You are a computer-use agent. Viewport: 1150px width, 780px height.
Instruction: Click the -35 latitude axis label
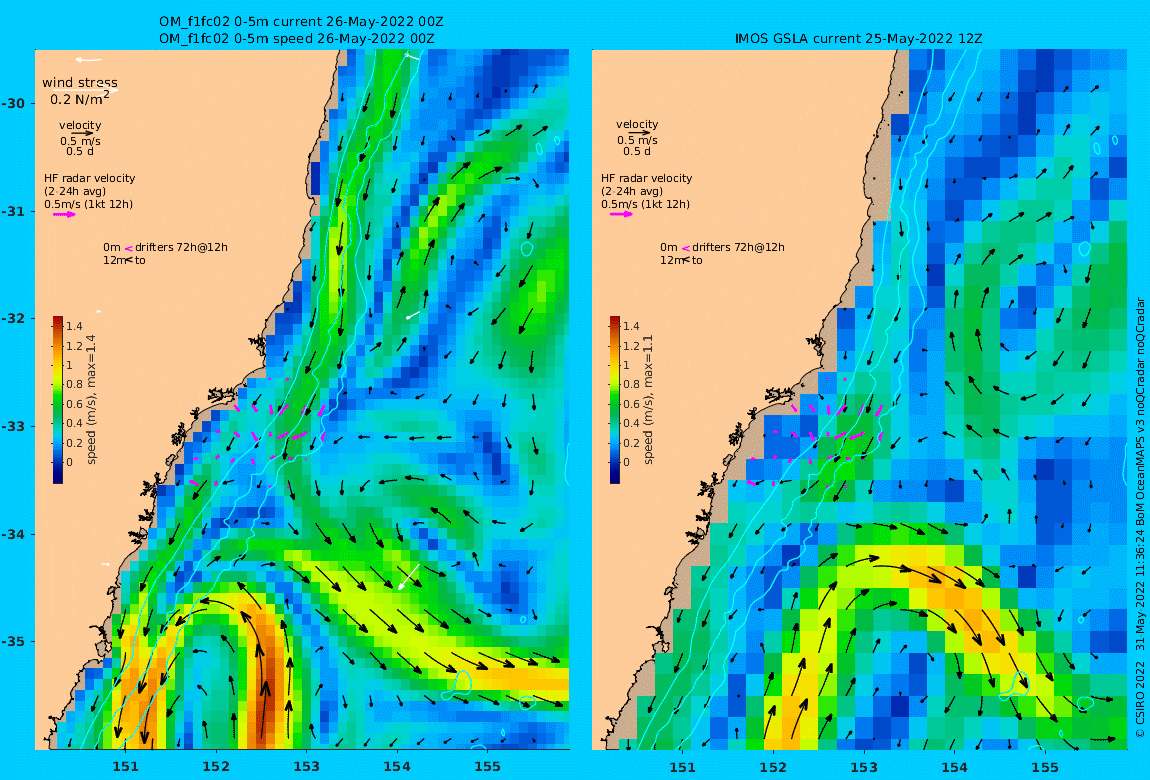[12, 642]
